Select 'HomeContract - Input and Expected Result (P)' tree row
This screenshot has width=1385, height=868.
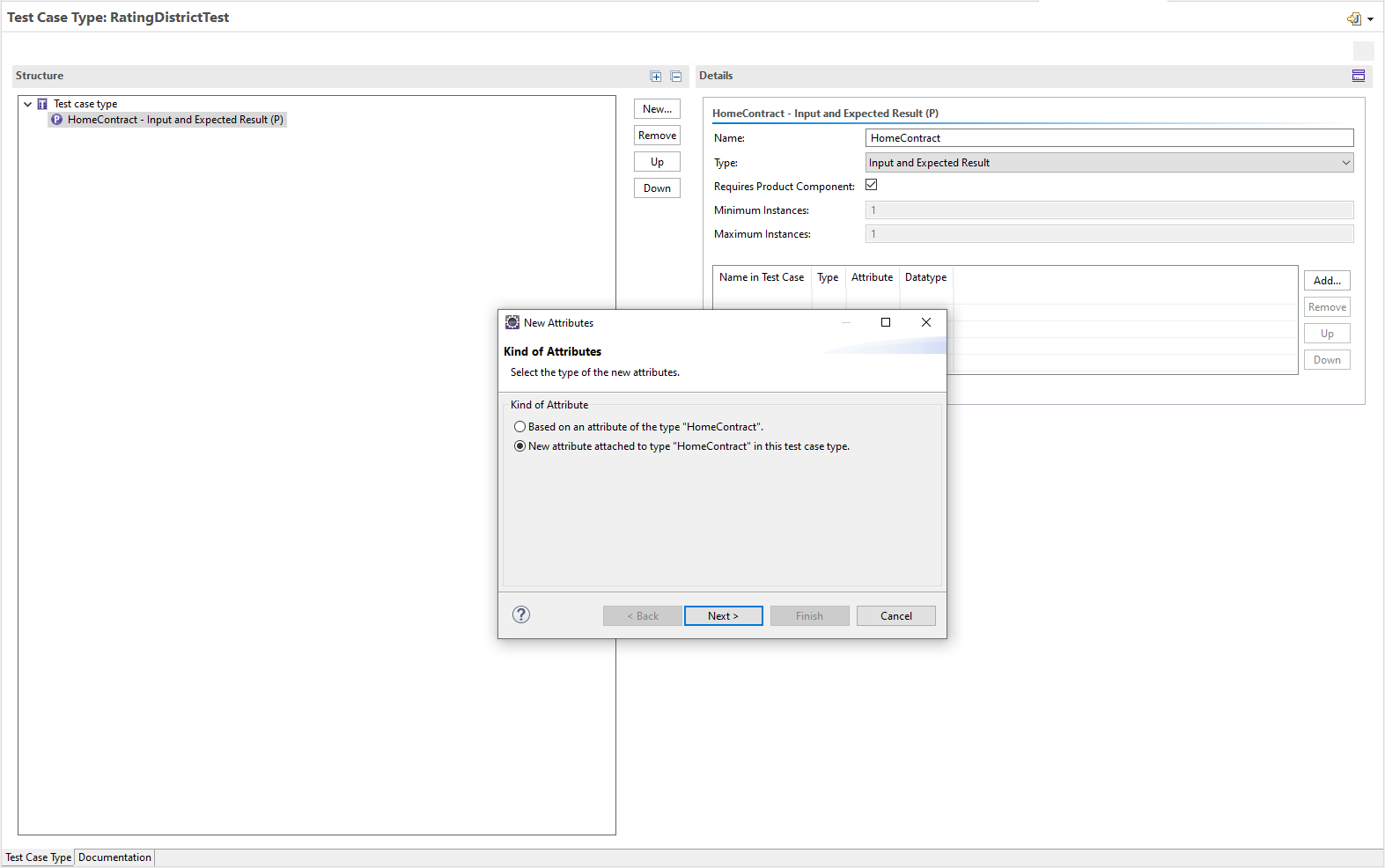(x=167, y=120)
